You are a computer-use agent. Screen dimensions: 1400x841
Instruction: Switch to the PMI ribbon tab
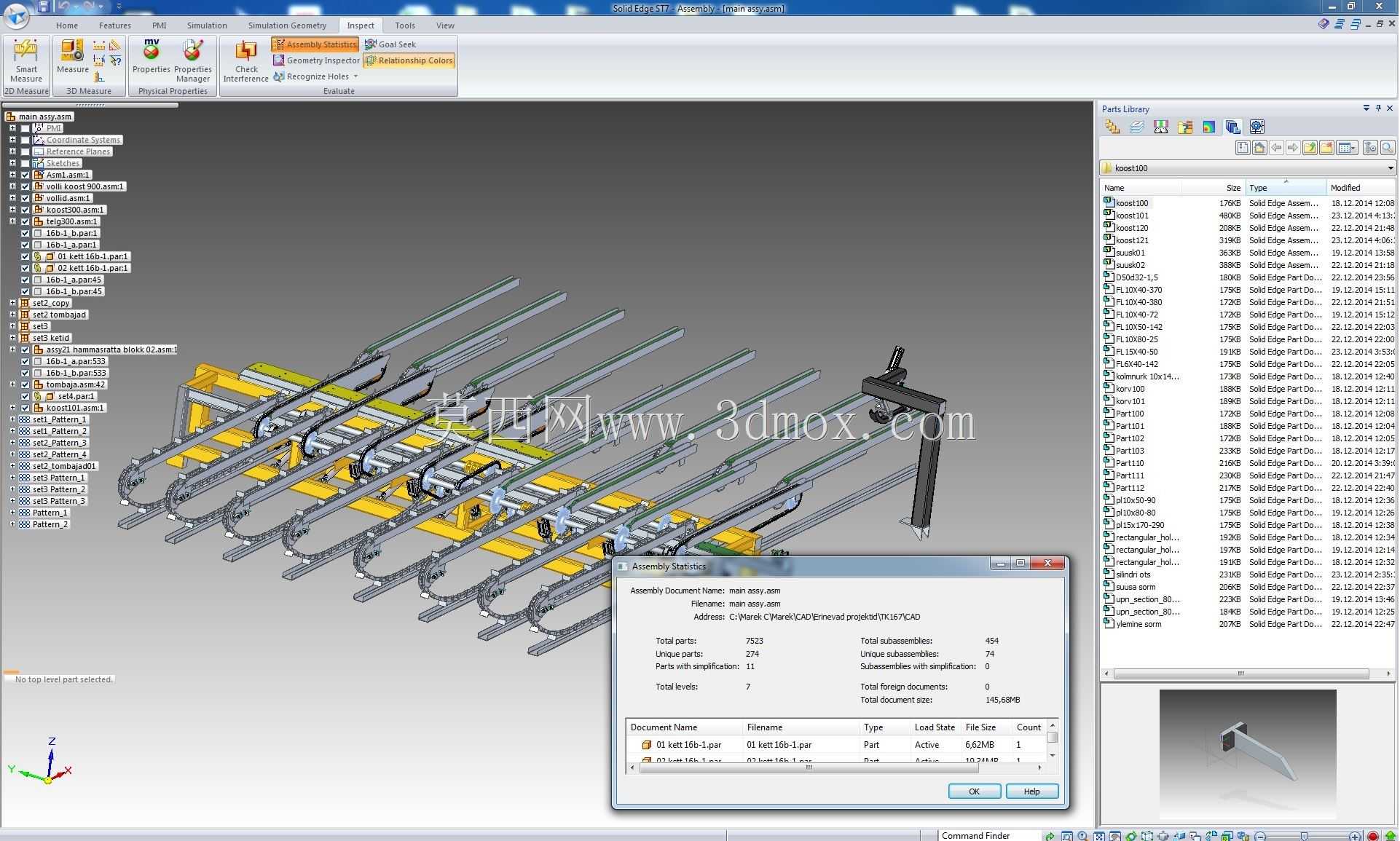point(159,25)
